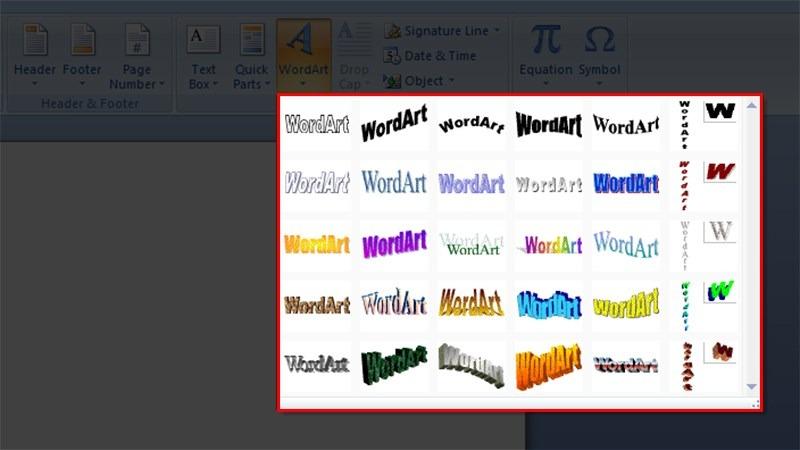Screen dimensions: 800x450
Task: Click the gallery corner resize grip
Action: click(x=755, y=404)
